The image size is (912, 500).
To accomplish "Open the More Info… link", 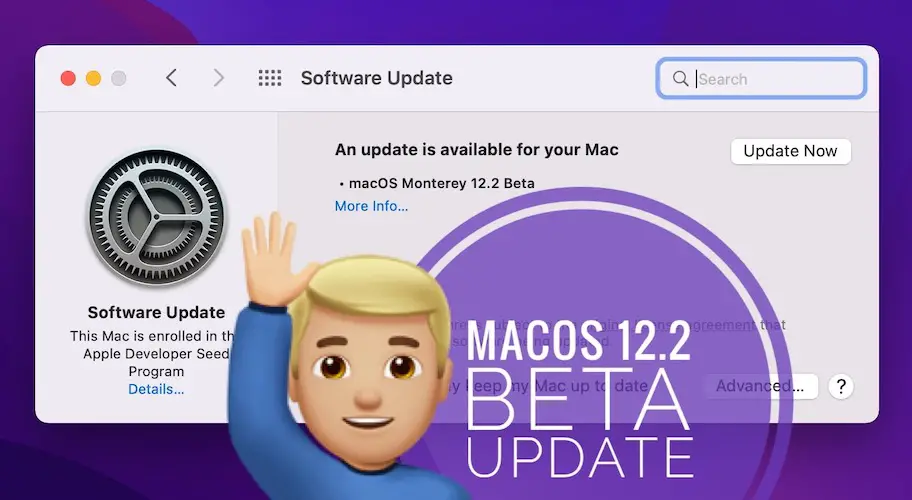I will click(x=371, y=206).
